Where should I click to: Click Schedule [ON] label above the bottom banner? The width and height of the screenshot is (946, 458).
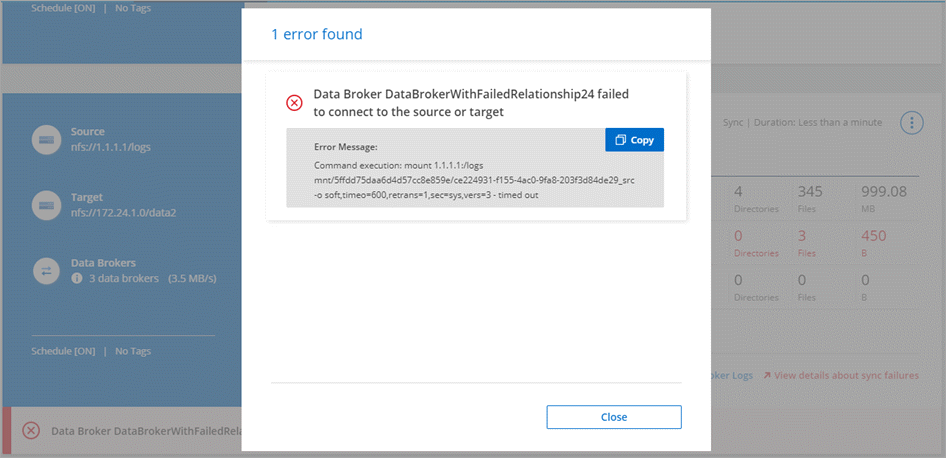(63, 351)
